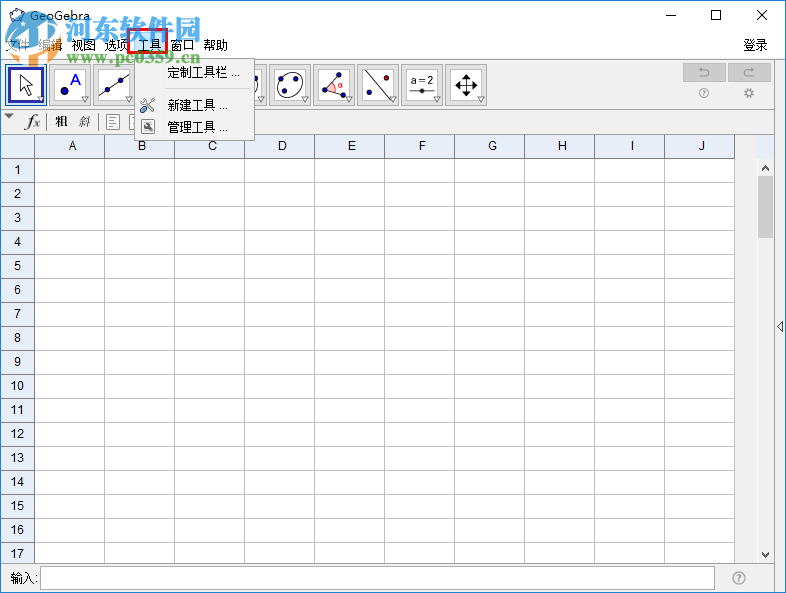Select row 5 header

pos(18,266)
